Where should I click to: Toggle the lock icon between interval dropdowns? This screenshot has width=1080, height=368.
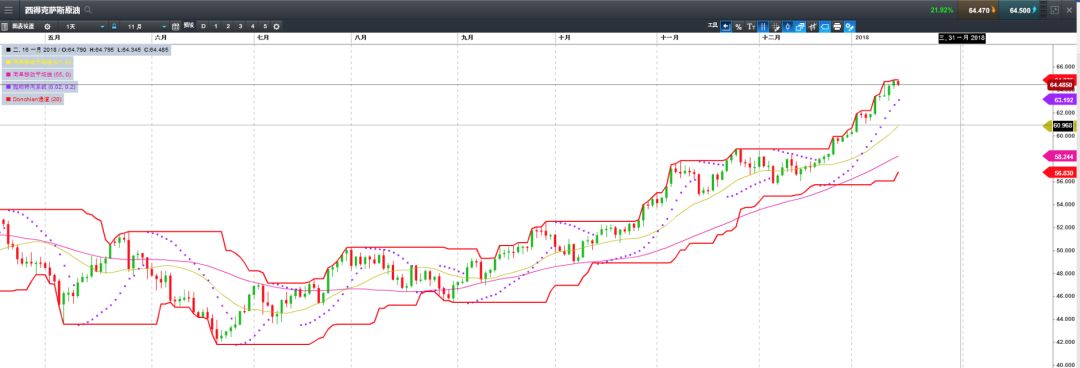coord(114,26)
